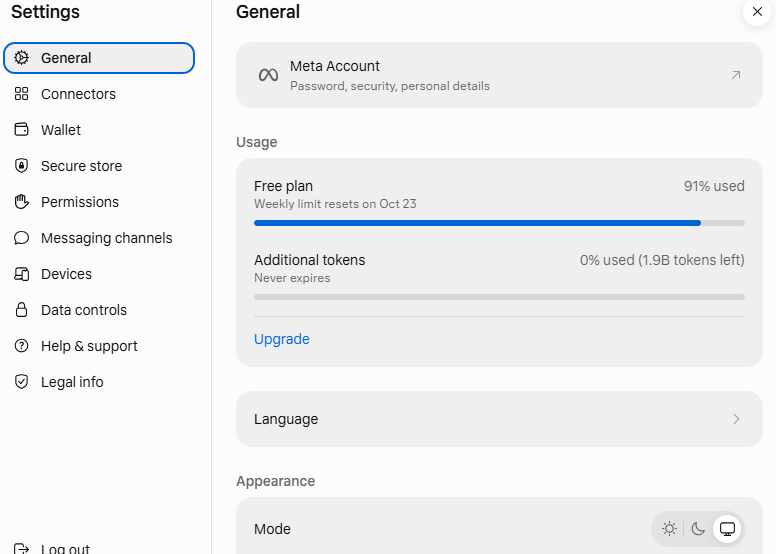
Task: Click the 'Usage' section heading
Action: [x=256, y=143]
